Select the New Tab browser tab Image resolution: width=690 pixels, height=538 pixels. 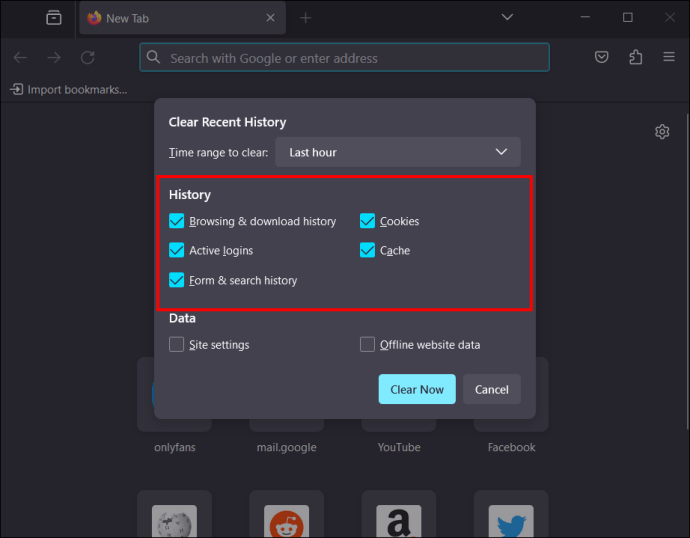tap(182, 18)
